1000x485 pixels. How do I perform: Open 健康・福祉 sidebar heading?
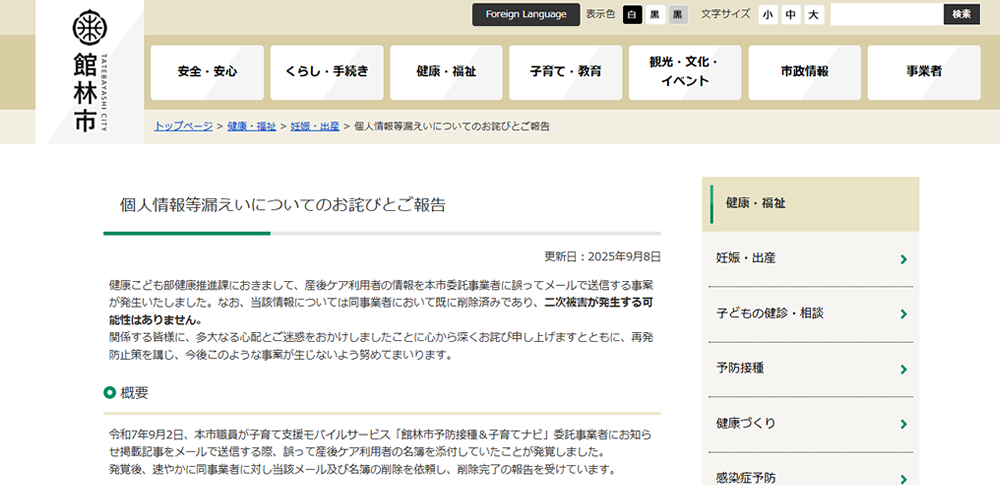point(811,204)
